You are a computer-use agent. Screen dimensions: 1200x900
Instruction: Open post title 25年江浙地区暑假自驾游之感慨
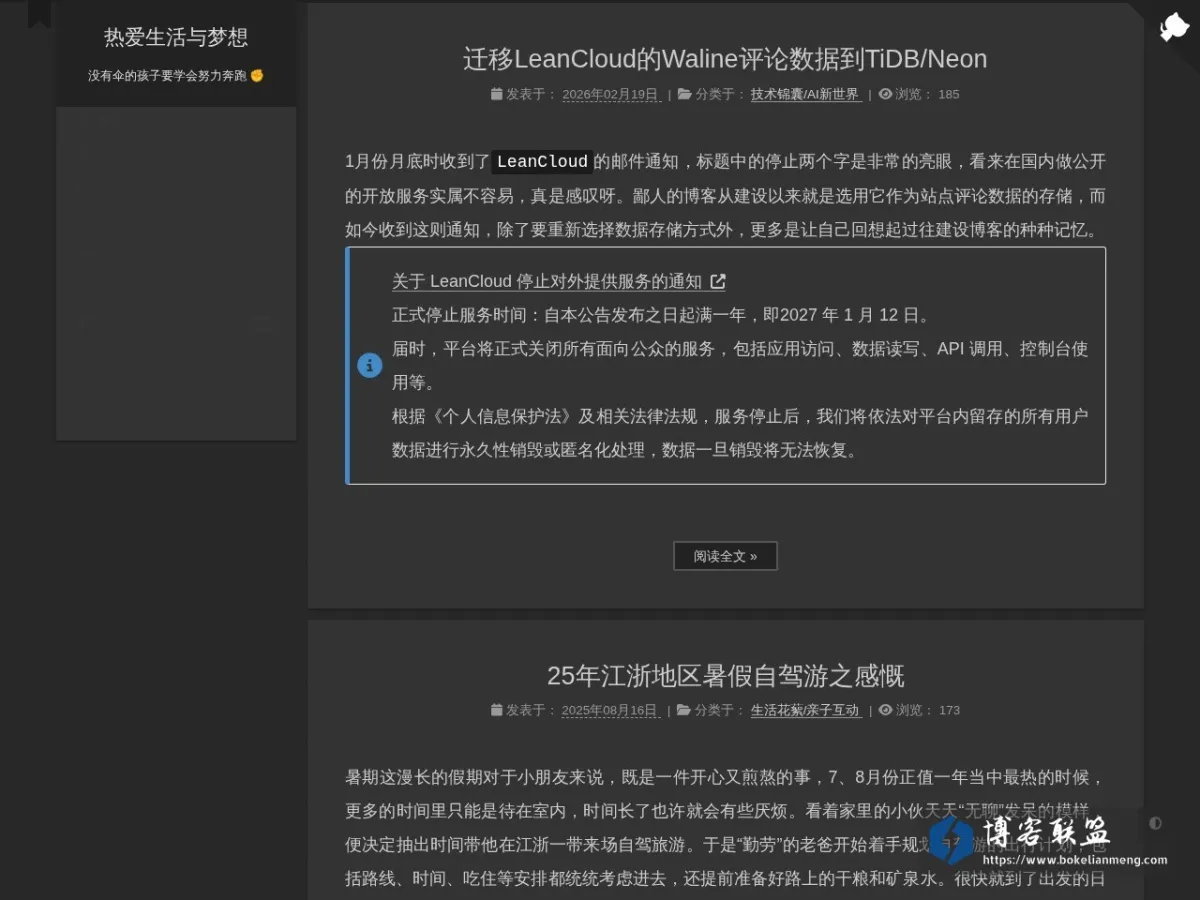725,676
